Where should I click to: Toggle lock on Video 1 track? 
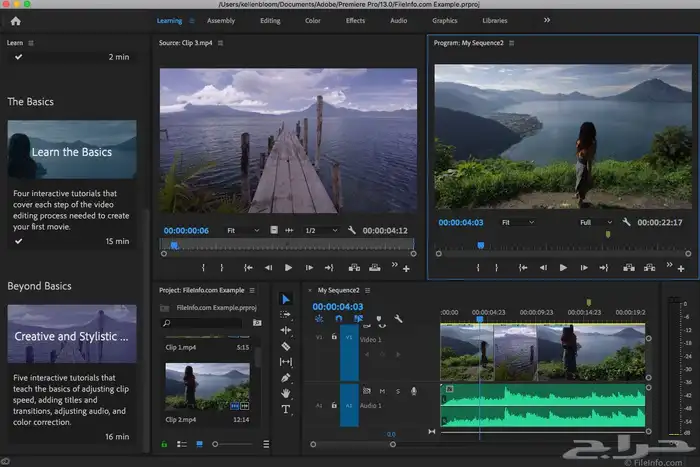[334, 337]
